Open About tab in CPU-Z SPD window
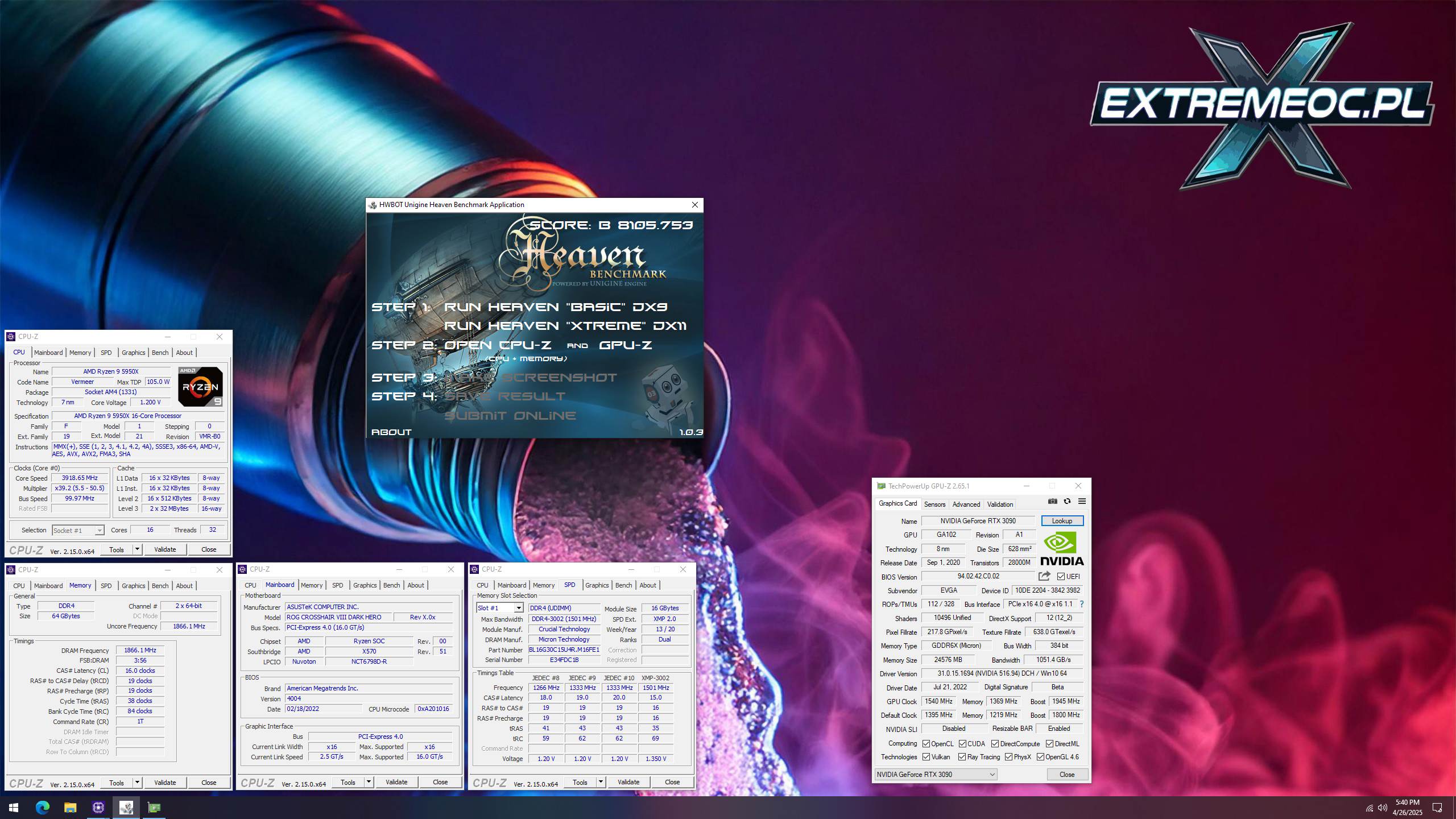 pos(648,585)
